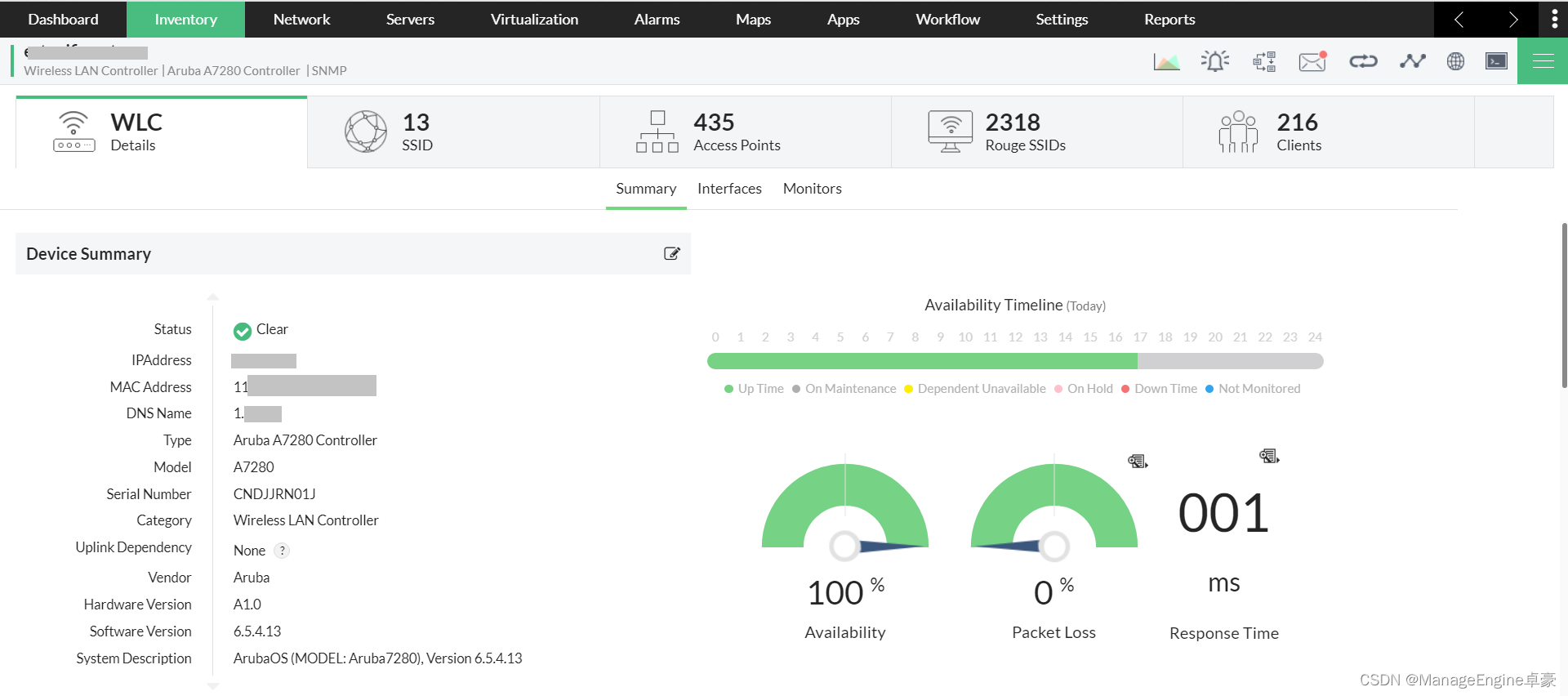Open the Maps menu
The height and width of the screenshot is (696, 1568).
(753, 19)
